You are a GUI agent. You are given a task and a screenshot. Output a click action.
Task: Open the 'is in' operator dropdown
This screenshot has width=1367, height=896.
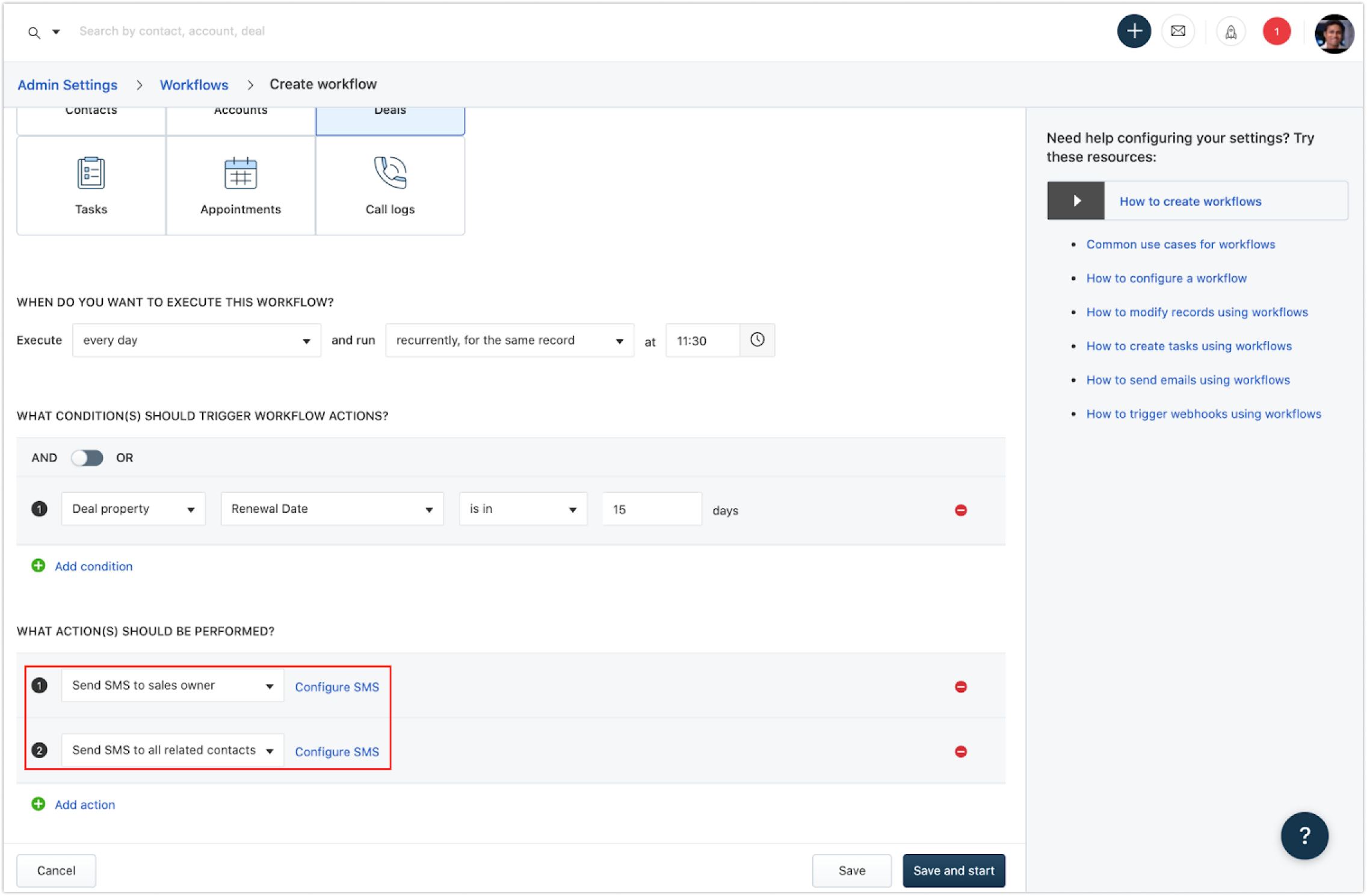tap(522, 509)
